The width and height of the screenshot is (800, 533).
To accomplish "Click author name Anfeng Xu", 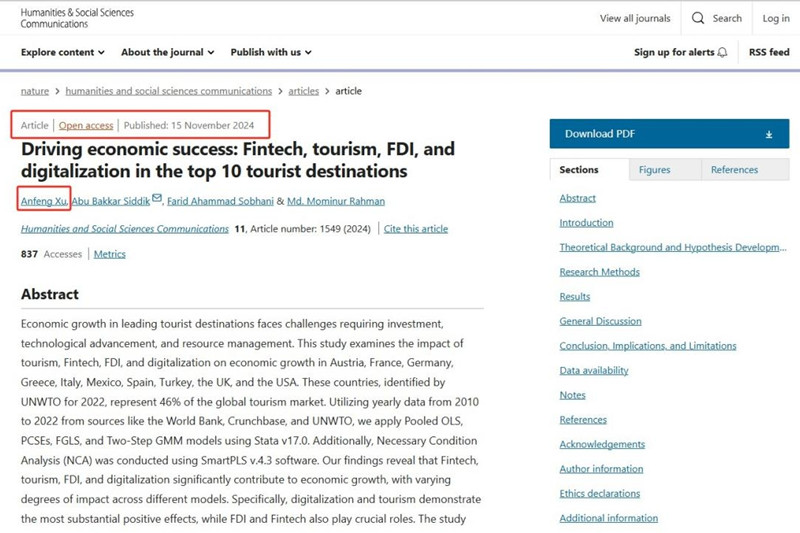I will 44,201.
